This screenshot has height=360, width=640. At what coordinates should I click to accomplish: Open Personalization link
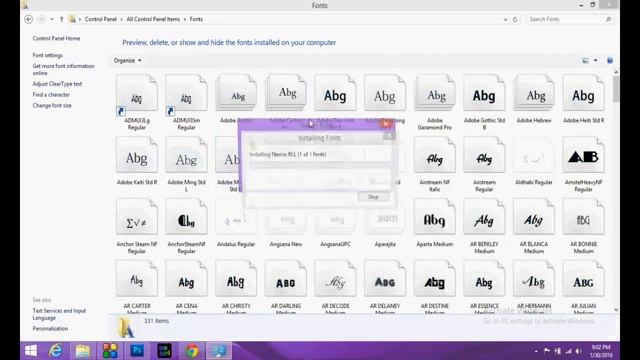click(50, 329)
